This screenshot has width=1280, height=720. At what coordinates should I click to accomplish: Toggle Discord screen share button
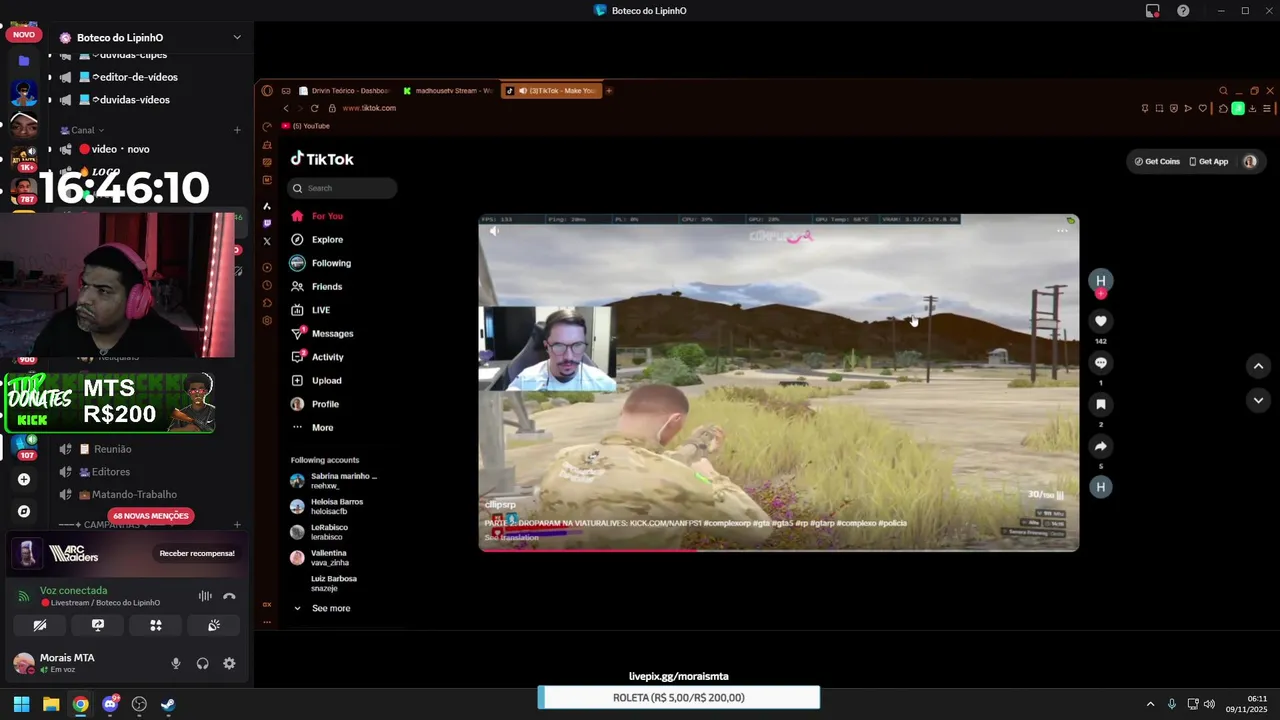98,625
